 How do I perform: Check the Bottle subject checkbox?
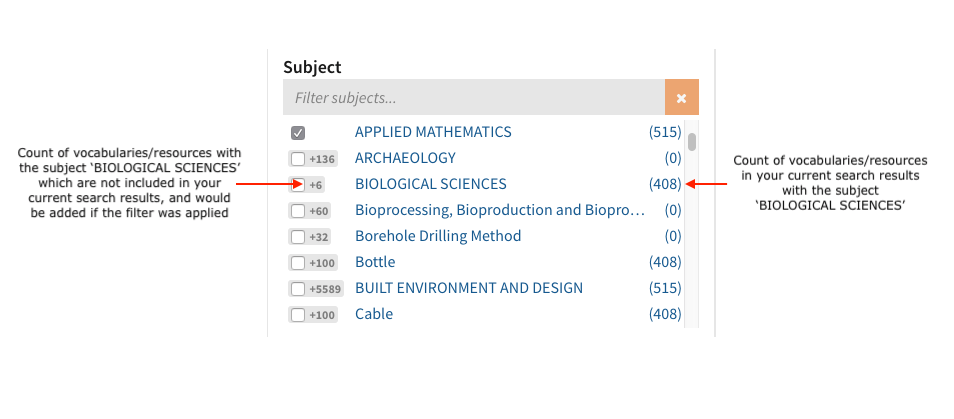298,263
